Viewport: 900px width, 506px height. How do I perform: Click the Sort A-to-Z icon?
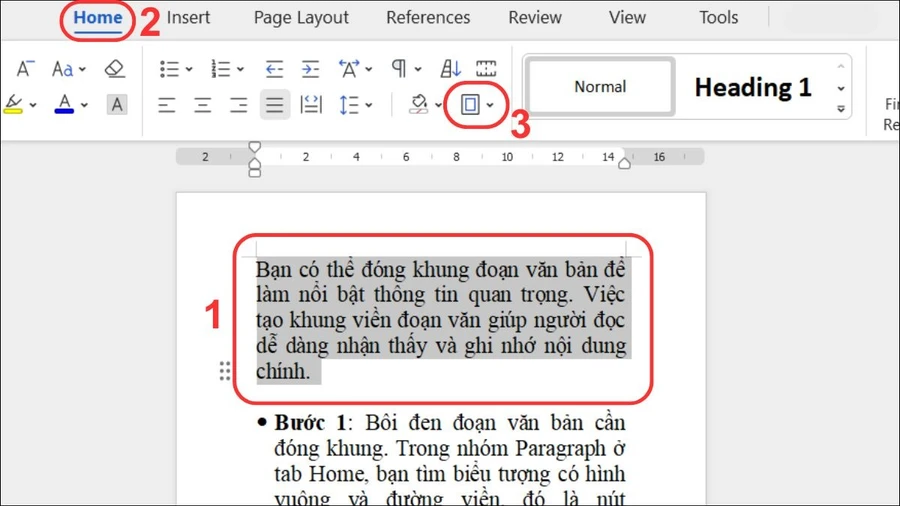click(451, 69)
